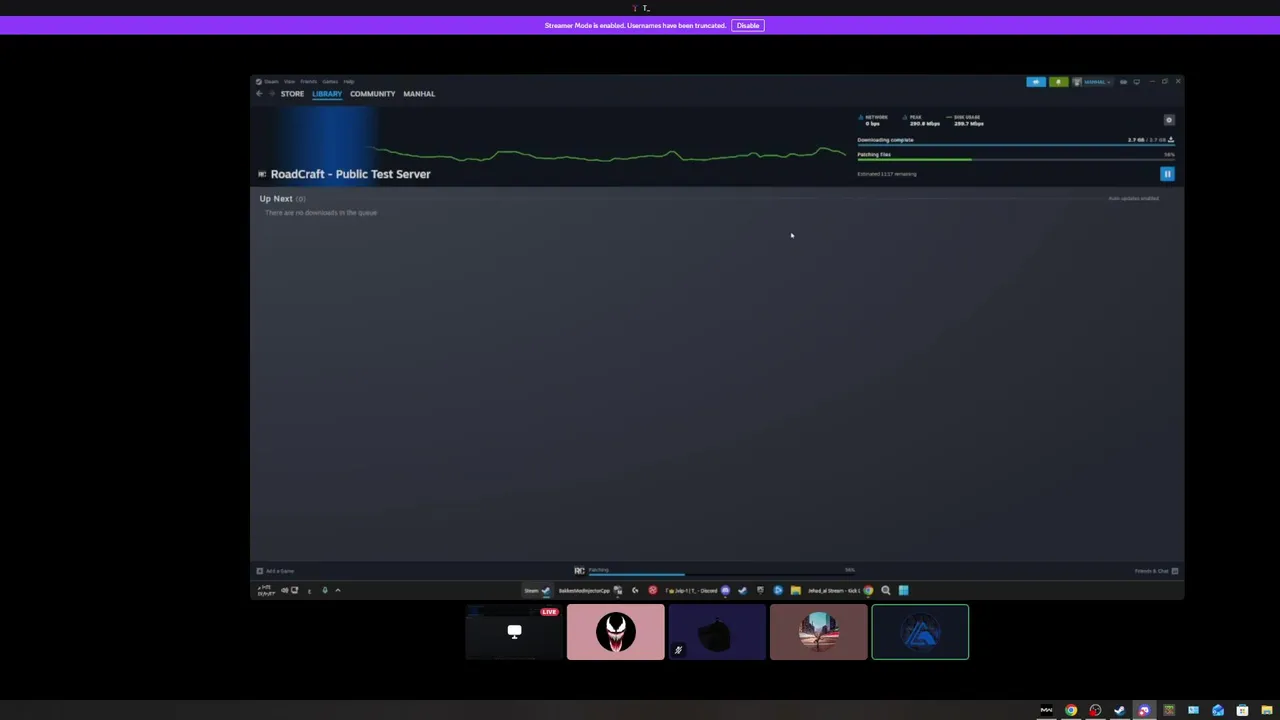Open the Friends menu in Steam

308,82
